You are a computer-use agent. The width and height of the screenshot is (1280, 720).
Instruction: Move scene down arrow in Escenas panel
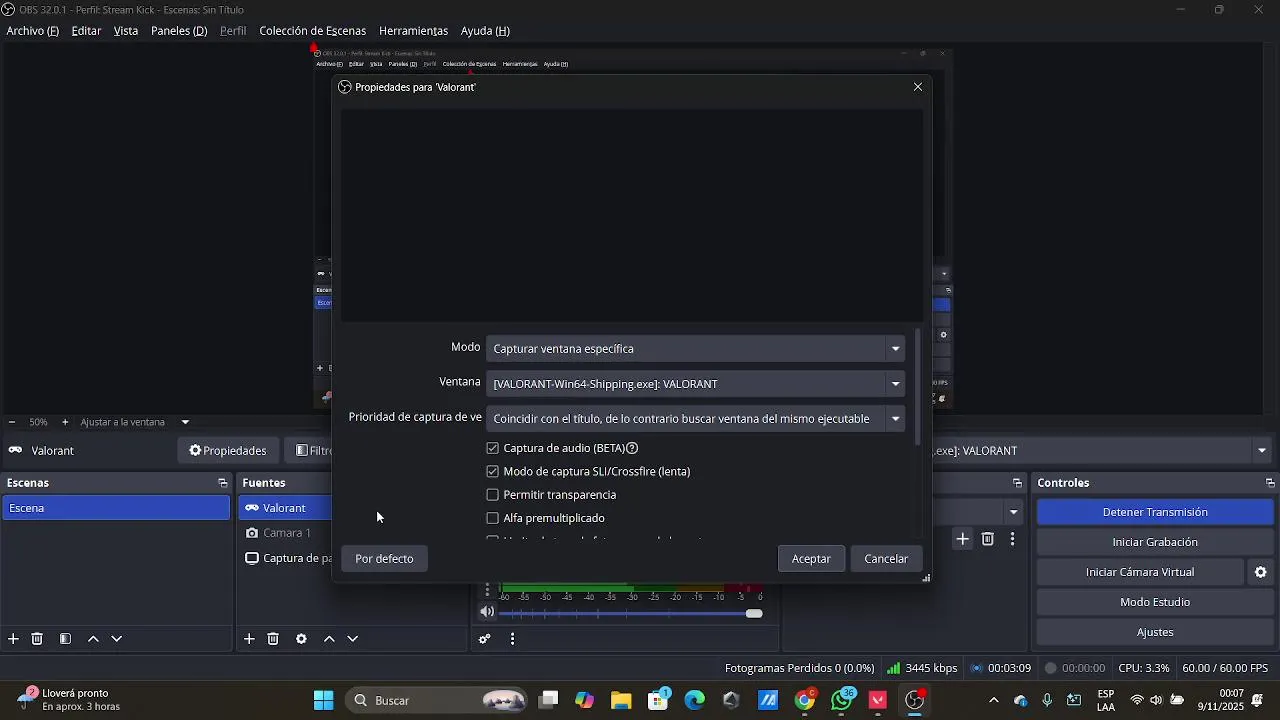pos(117,639)
